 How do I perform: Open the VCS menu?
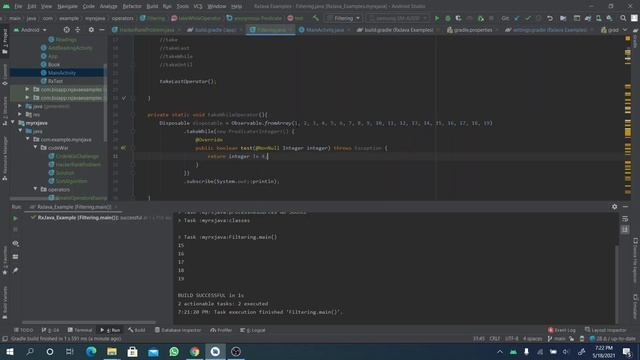[198, 6]
